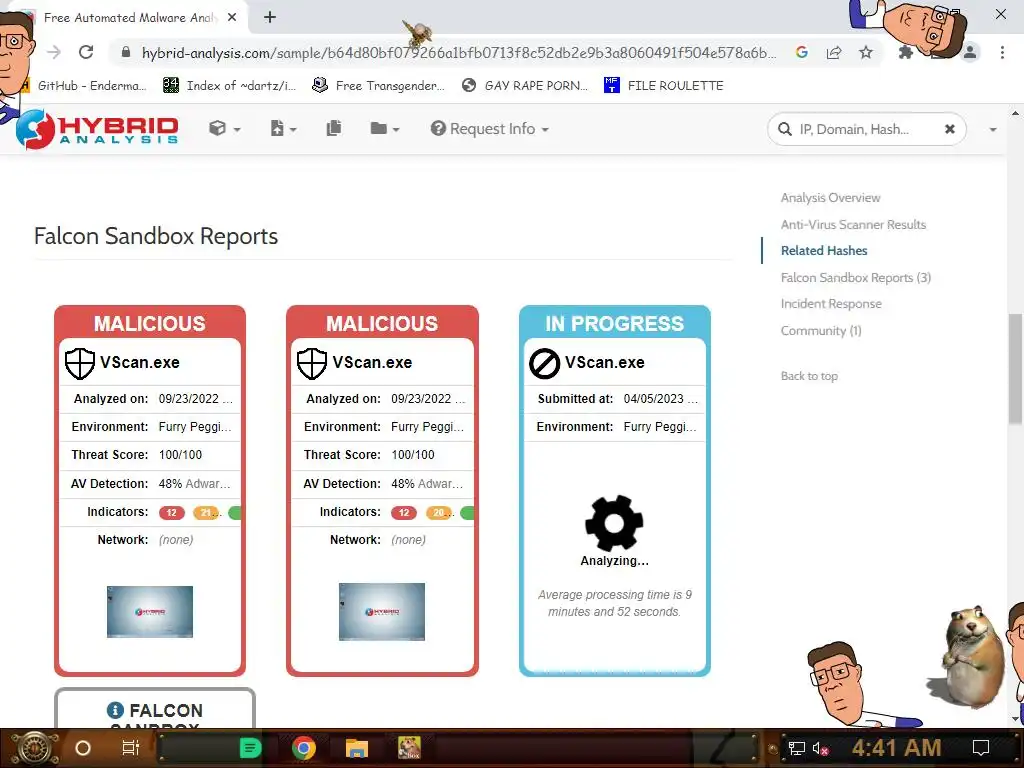Screen dimensions: 1024x768
Task: Clear the search field with the X
Action: click(950, 129)
